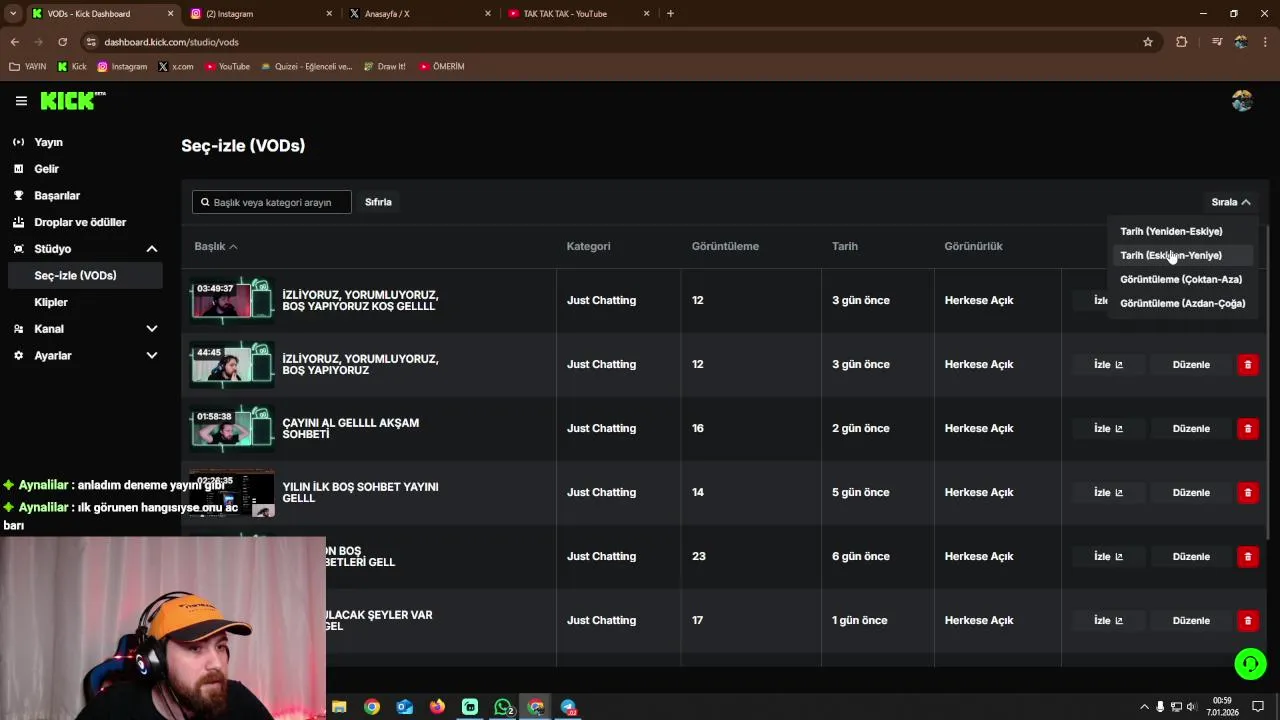Open the hamburger menu next to Kick logo

point(21,101)
